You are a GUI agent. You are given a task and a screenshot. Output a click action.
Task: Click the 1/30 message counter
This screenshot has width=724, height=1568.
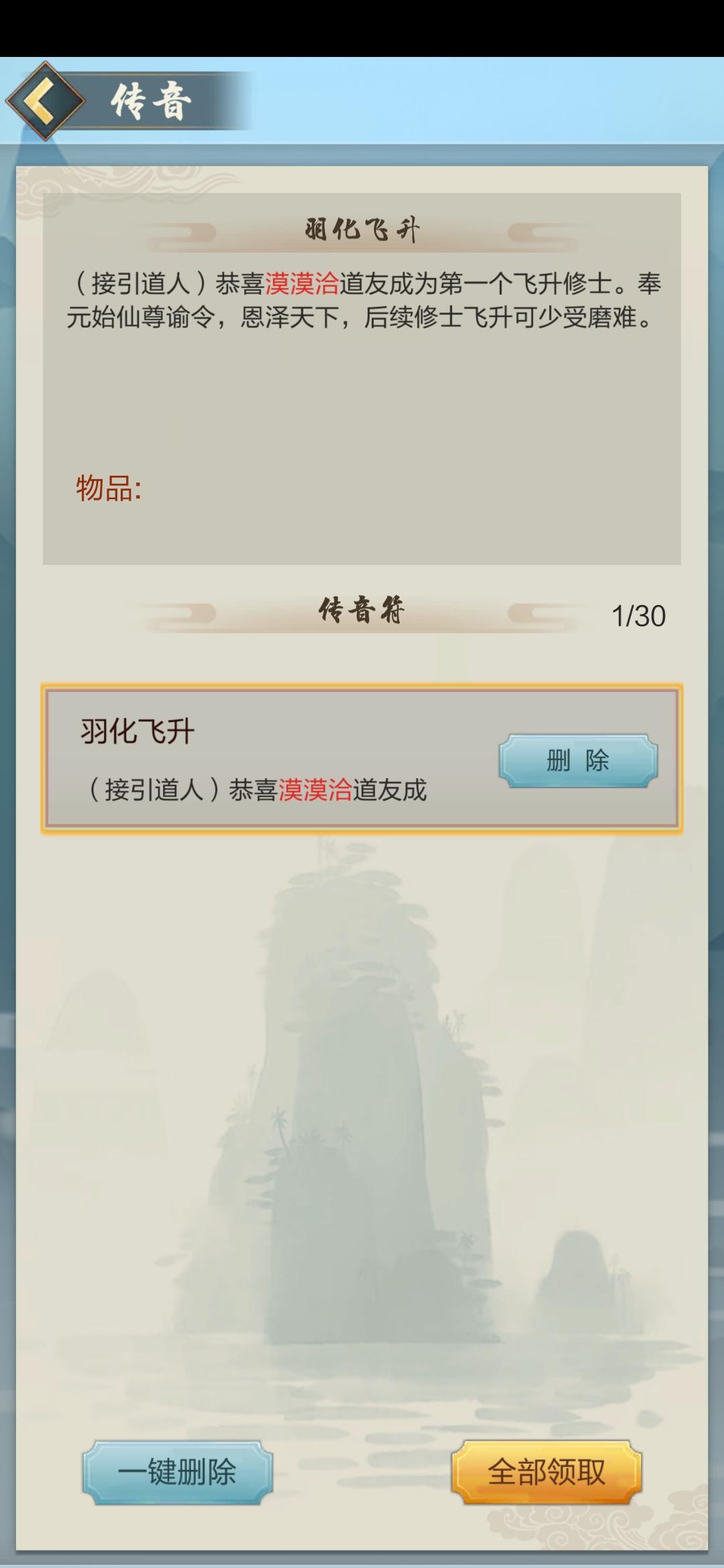pos(638,616)
